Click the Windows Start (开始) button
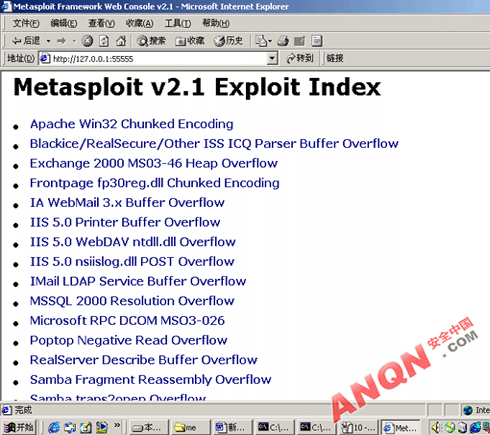 19,427
